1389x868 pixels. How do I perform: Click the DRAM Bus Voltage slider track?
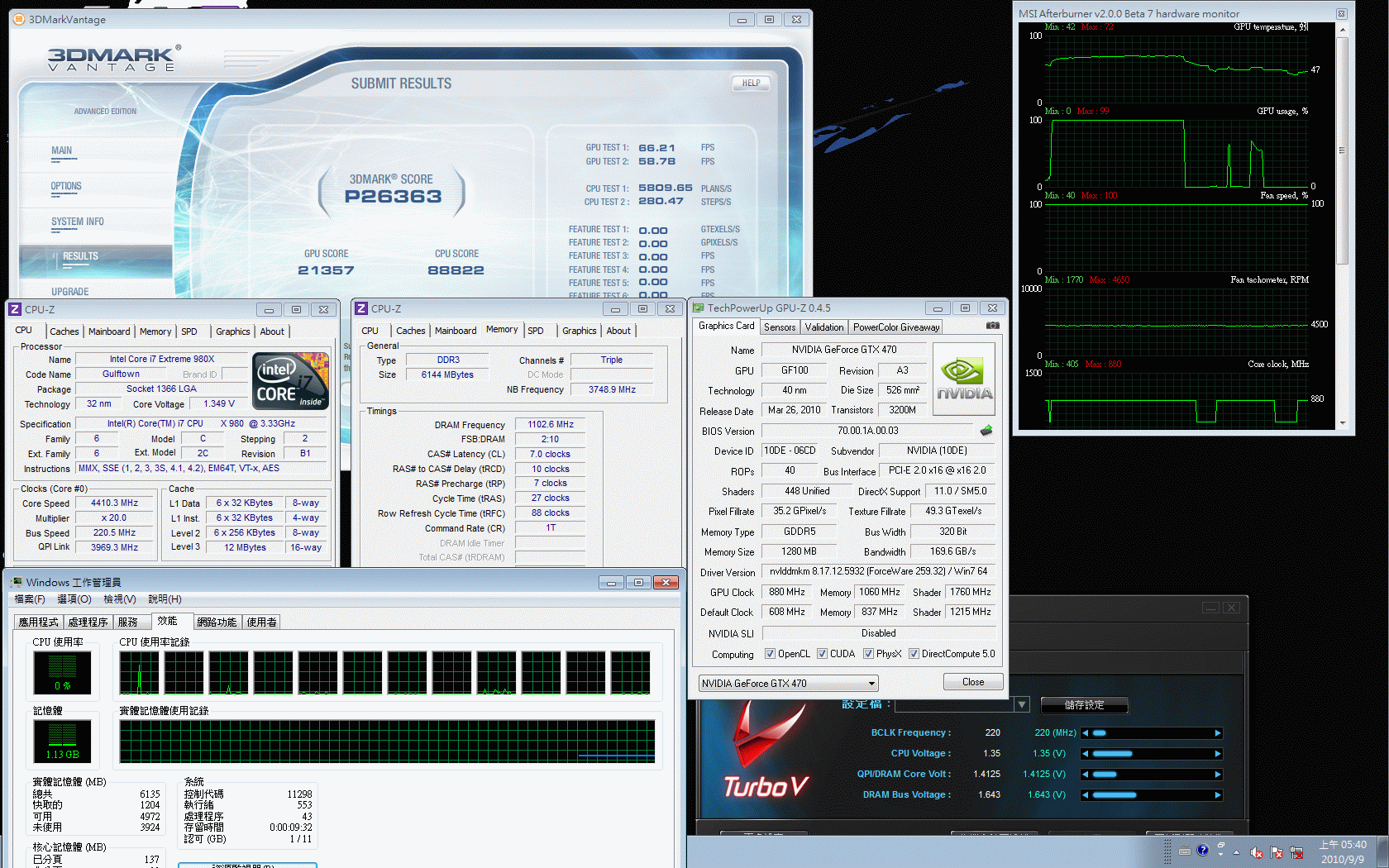pos(1152,795)
